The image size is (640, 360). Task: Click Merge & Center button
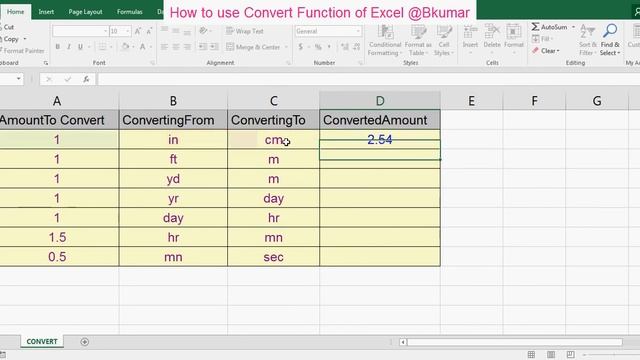tap(253, 47)
